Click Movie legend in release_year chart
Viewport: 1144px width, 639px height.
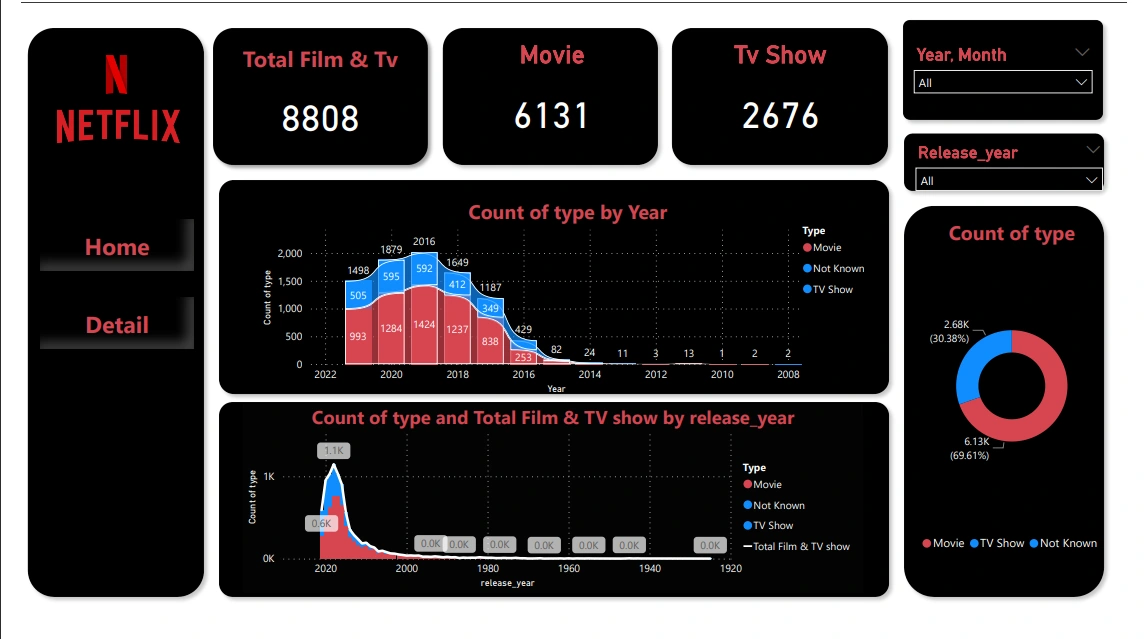(x=762, y=484)
